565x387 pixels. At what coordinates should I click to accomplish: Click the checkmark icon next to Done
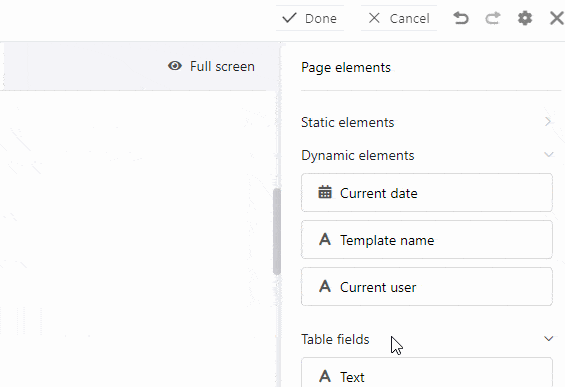pyautogui.click(x=289, y=18)
